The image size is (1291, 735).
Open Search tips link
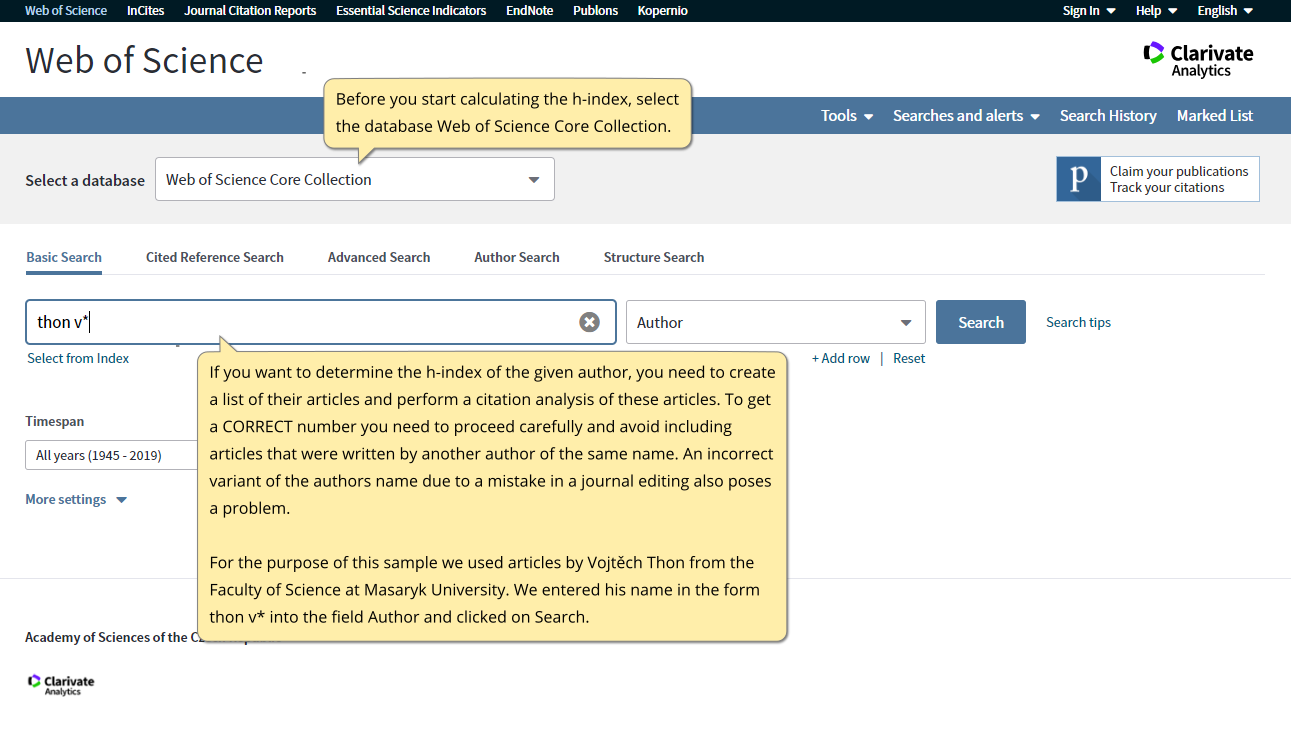pos(1078,322)
